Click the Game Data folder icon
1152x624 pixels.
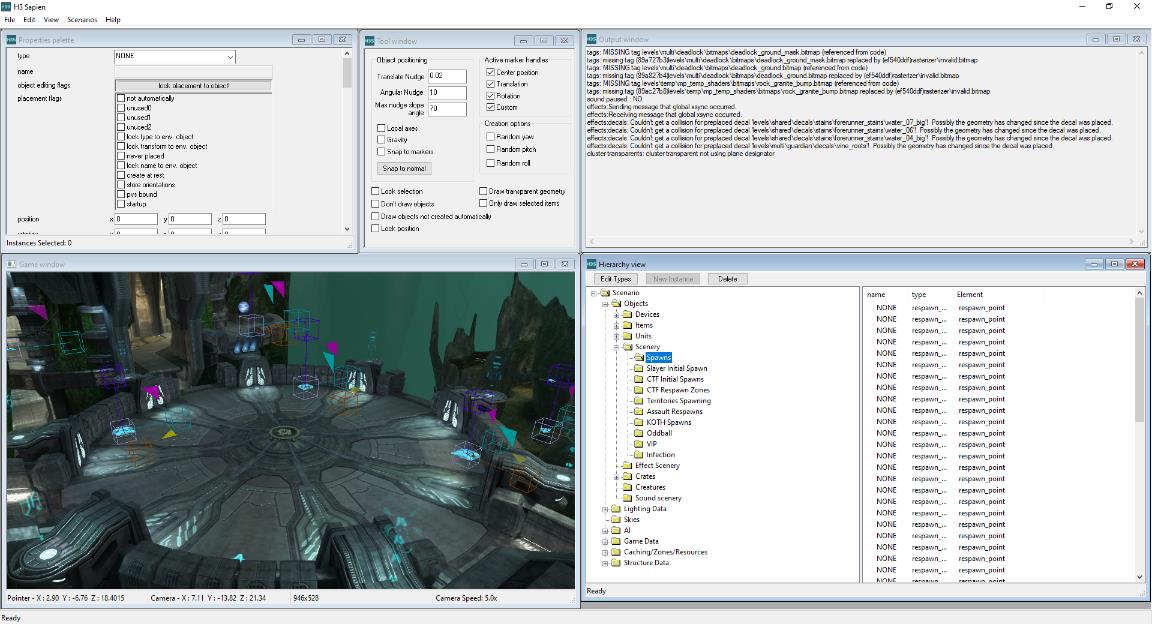[x=616, y=541]
